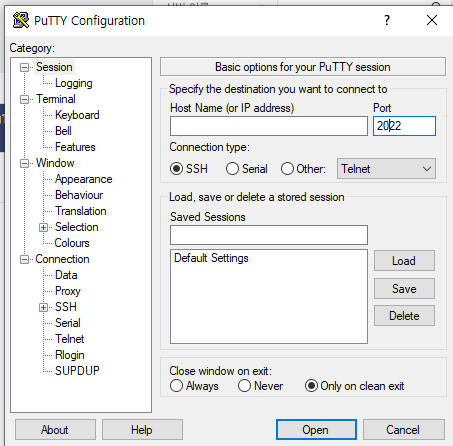Open the Appearance settings category
Screen dimensions: 453x446
[x=84, y=179]
